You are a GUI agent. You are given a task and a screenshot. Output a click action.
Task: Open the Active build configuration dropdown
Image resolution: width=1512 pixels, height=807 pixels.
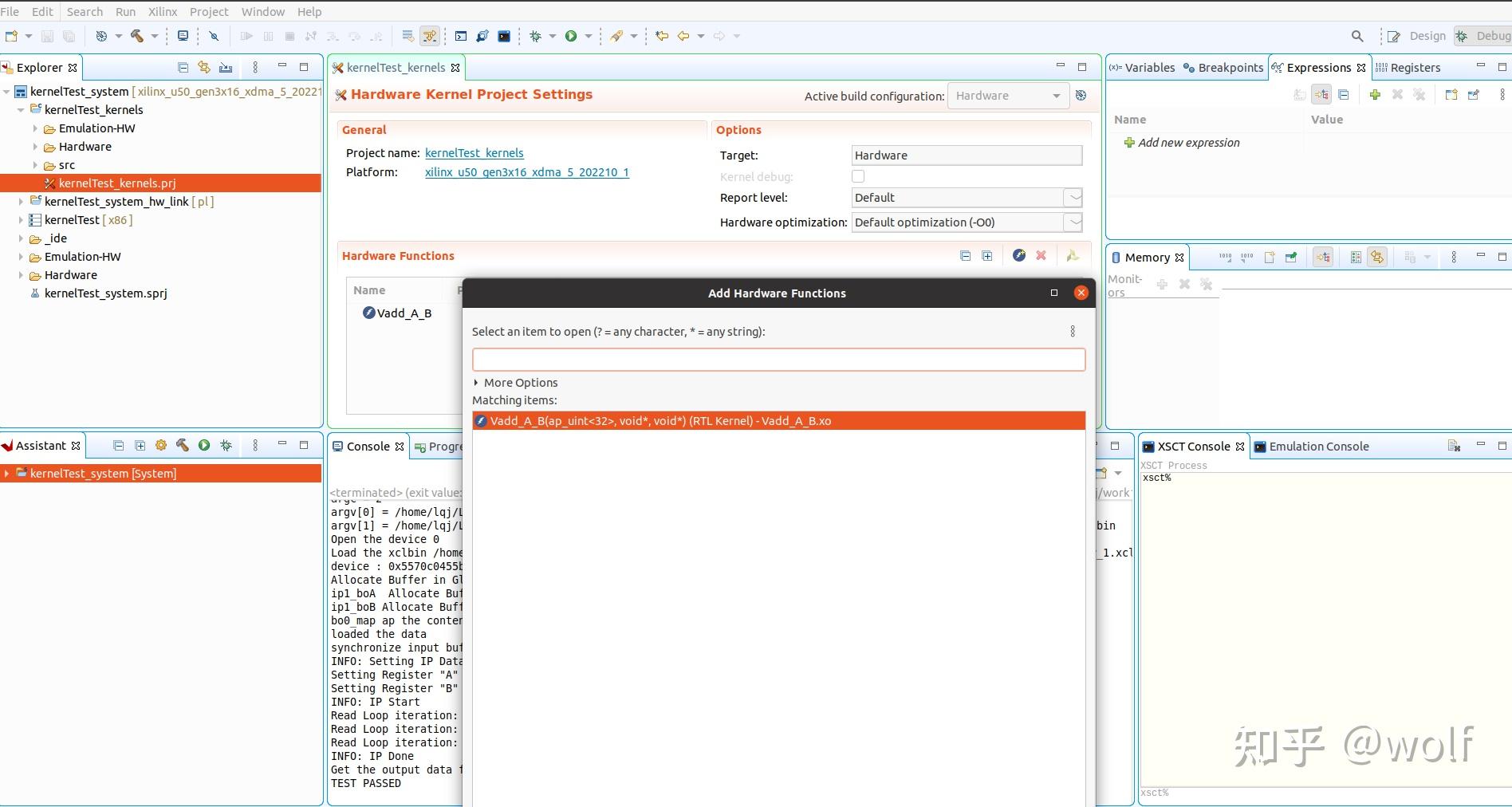pyautogui.click(x=1008, y=96)
